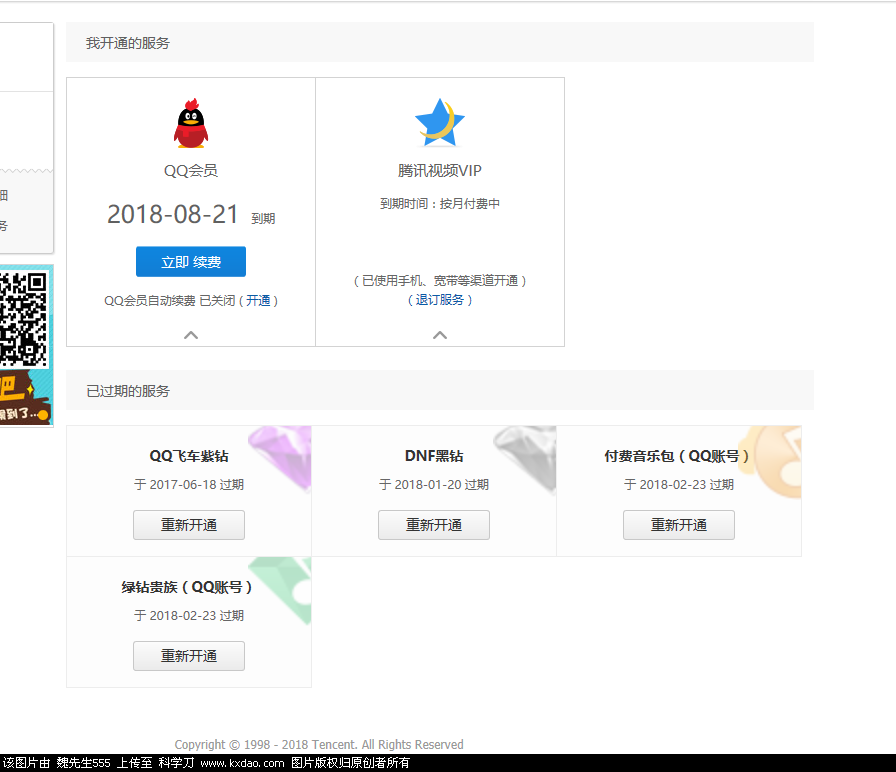Screen dimensions: 896x772
Task: Select the 已过期的服务 section header
Action: pyautogui.click(x=128, y=391)
